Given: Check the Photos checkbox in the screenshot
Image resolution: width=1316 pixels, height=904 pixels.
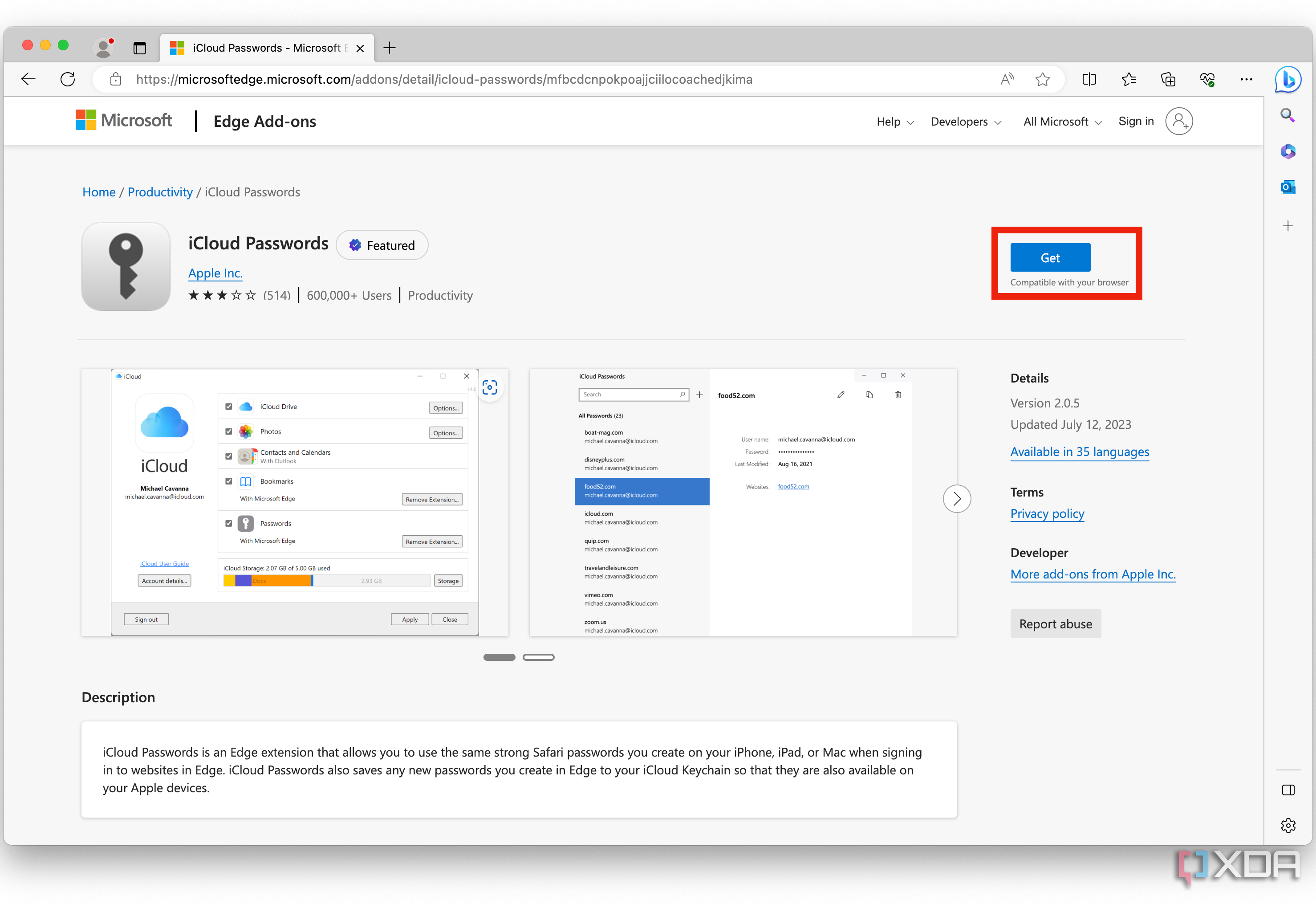Looking at the screenshot, I should [228, 431].
